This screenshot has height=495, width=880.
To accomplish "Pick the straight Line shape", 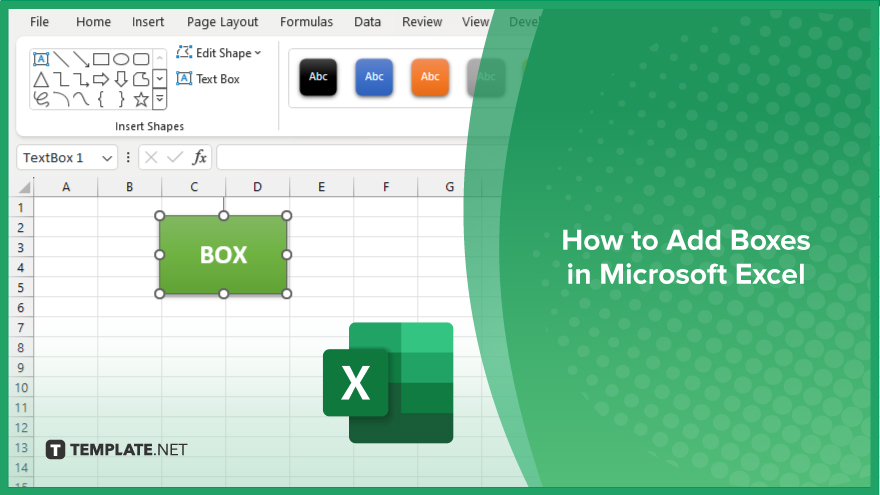I will tap(61, 59).
